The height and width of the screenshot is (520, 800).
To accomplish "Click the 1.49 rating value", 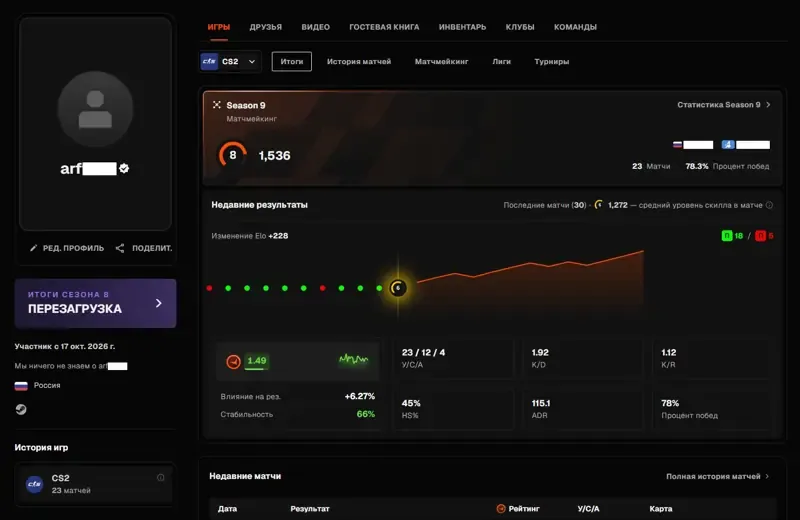I will tap(257, 361).
